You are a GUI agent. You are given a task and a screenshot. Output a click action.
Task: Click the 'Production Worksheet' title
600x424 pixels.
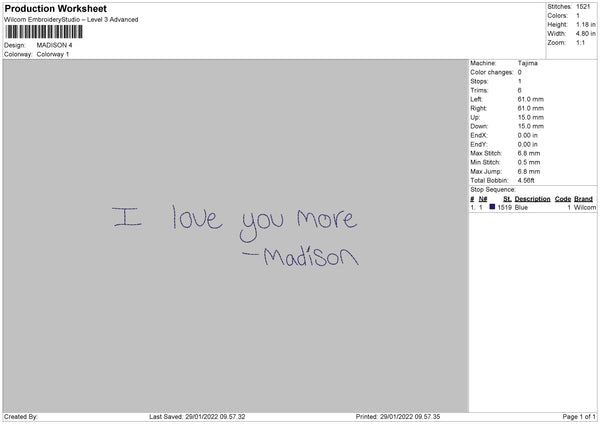pos(55,8)
